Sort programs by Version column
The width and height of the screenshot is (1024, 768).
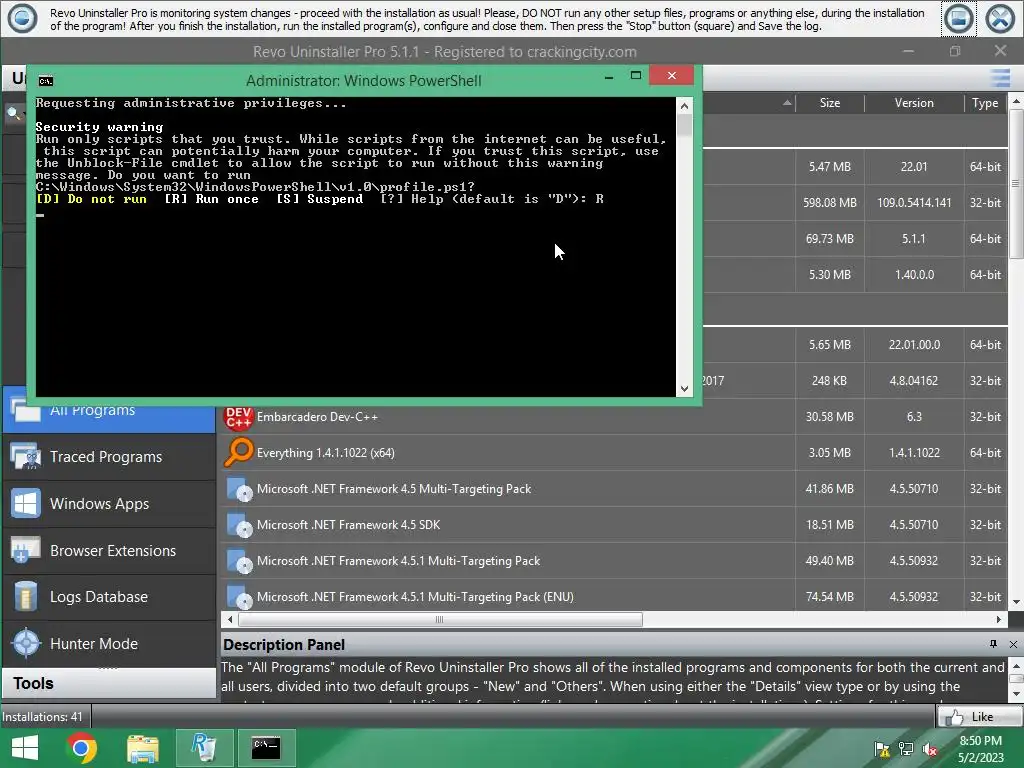point(914,103)
